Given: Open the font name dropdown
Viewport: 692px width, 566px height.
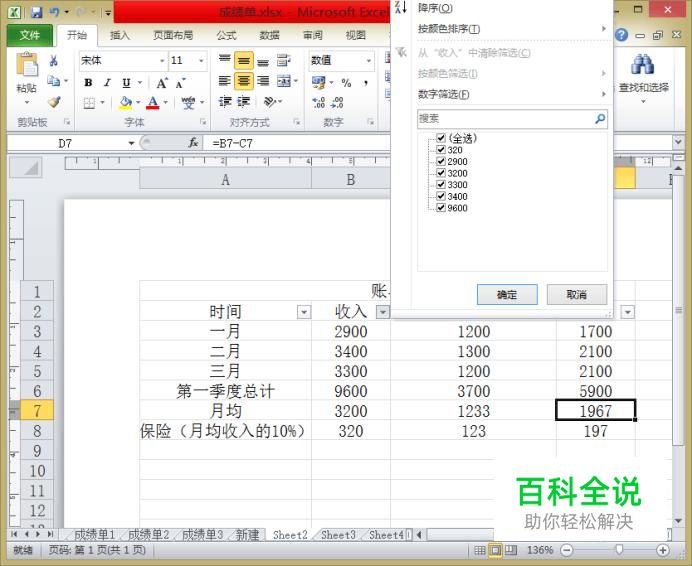Looking at the screenshot, I should 162,60.
